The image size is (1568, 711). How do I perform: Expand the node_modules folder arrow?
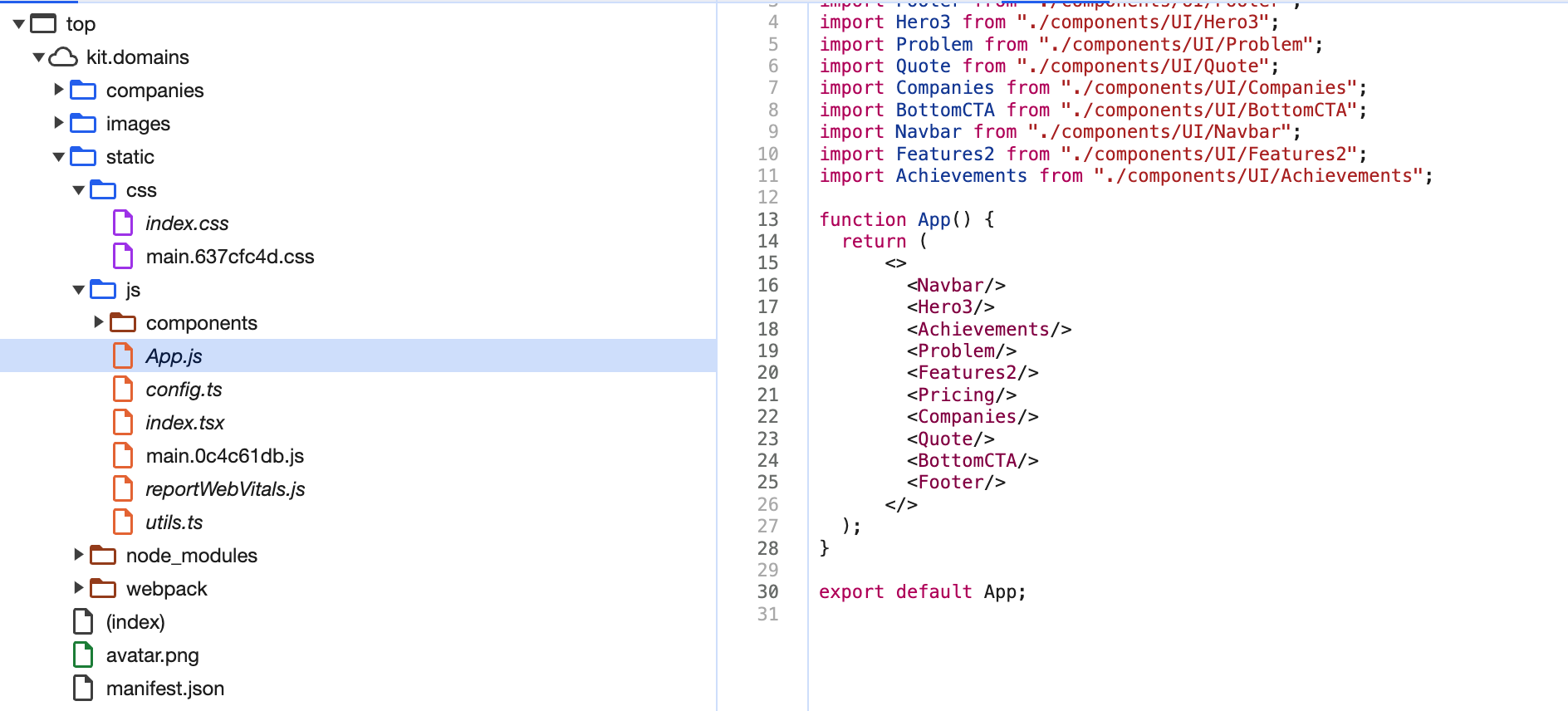coord(79,555)
